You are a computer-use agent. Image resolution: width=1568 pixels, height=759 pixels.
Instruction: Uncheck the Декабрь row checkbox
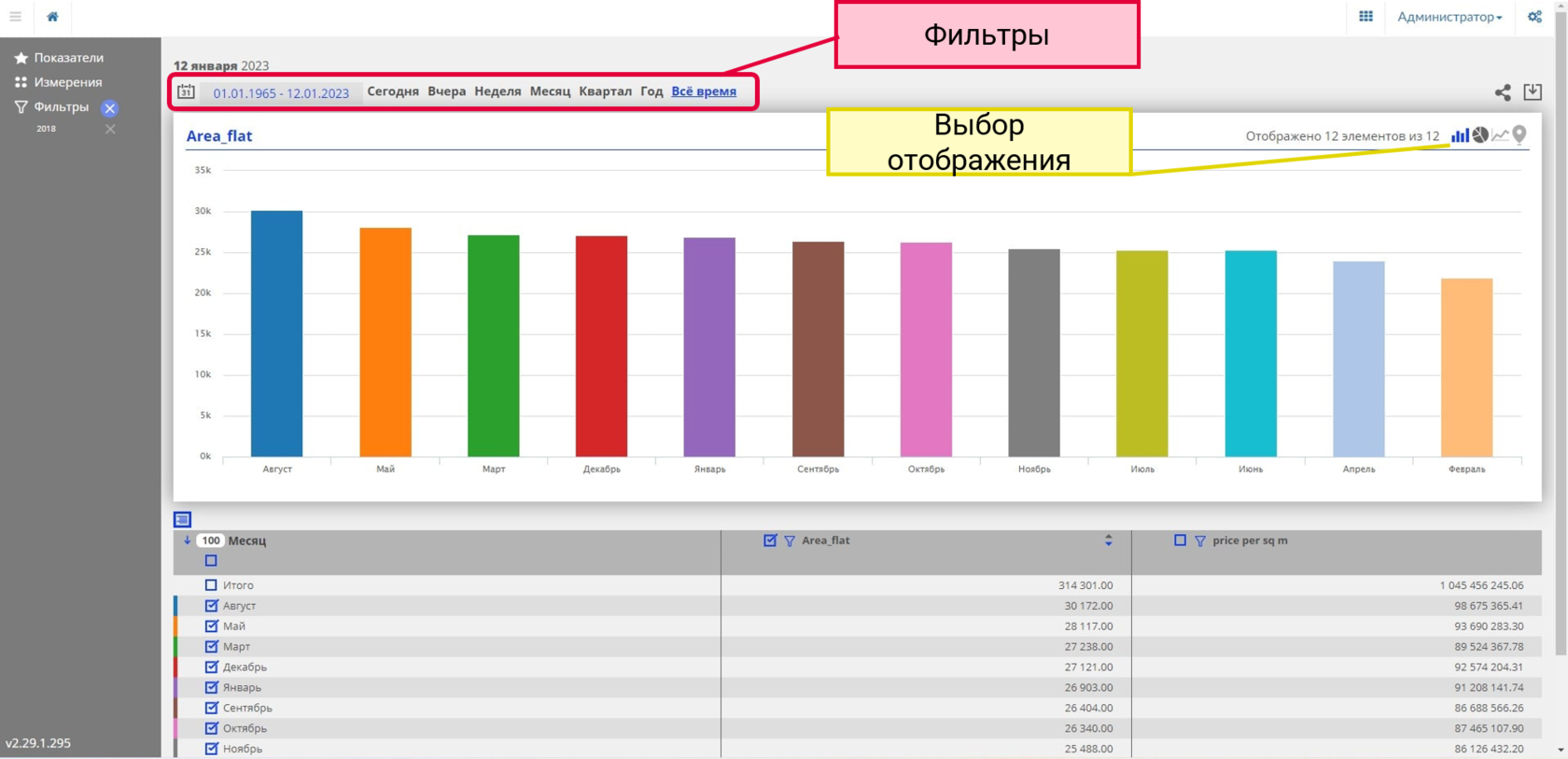(211, 667)
